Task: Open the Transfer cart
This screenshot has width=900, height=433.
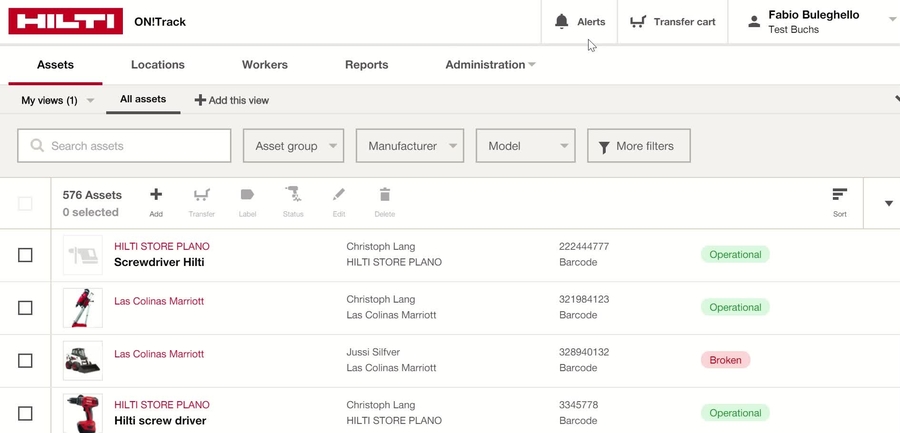Action: pos(672,22)
